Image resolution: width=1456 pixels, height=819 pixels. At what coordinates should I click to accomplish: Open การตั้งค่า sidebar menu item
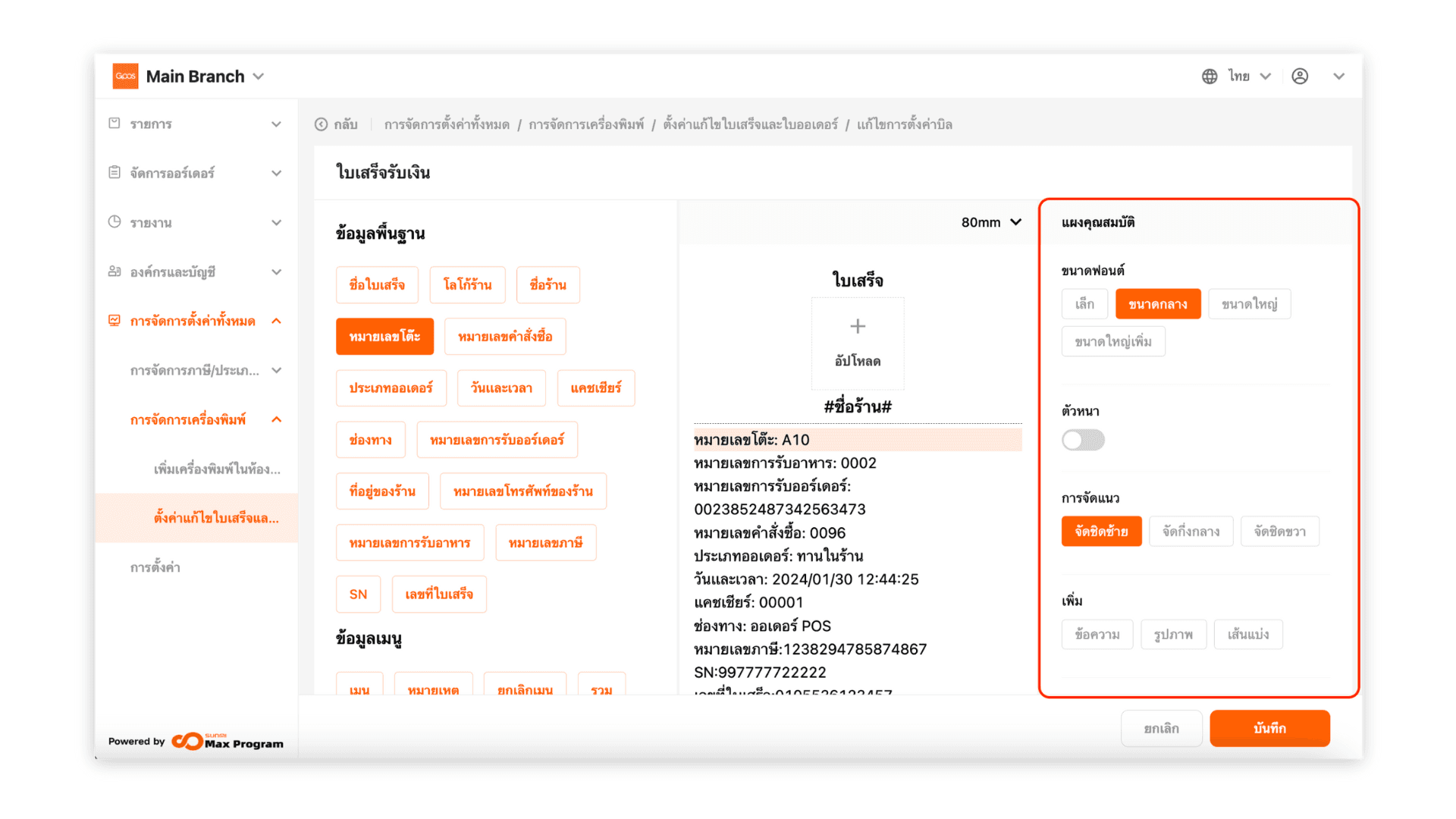155,567
